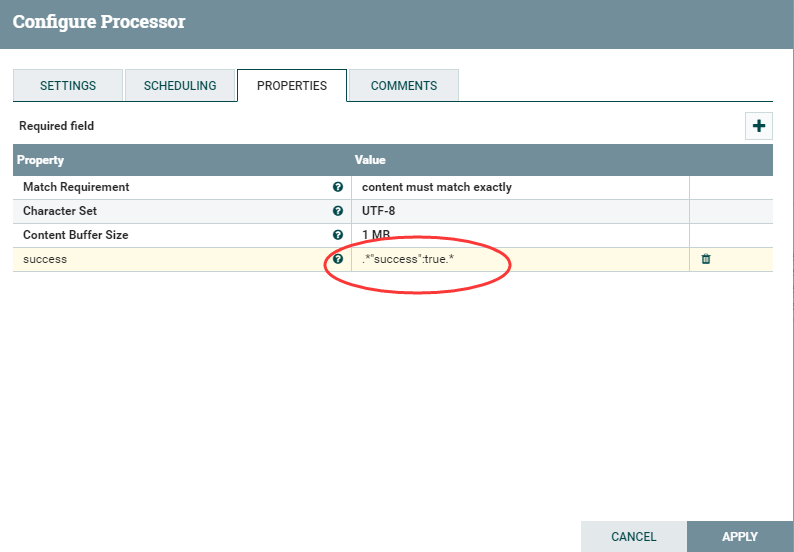Cancel the processor configuration
Viewport: 794px width, 552px height.
(633, 536)
